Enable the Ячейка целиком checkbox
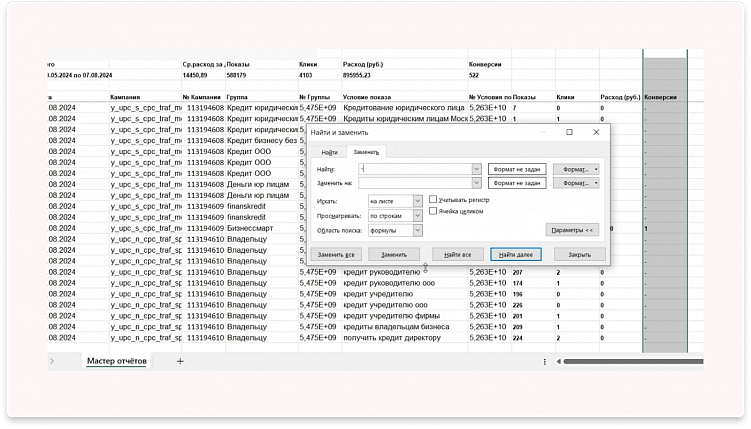Viewport: 751px width, 429px height. (x=433, y=211)
